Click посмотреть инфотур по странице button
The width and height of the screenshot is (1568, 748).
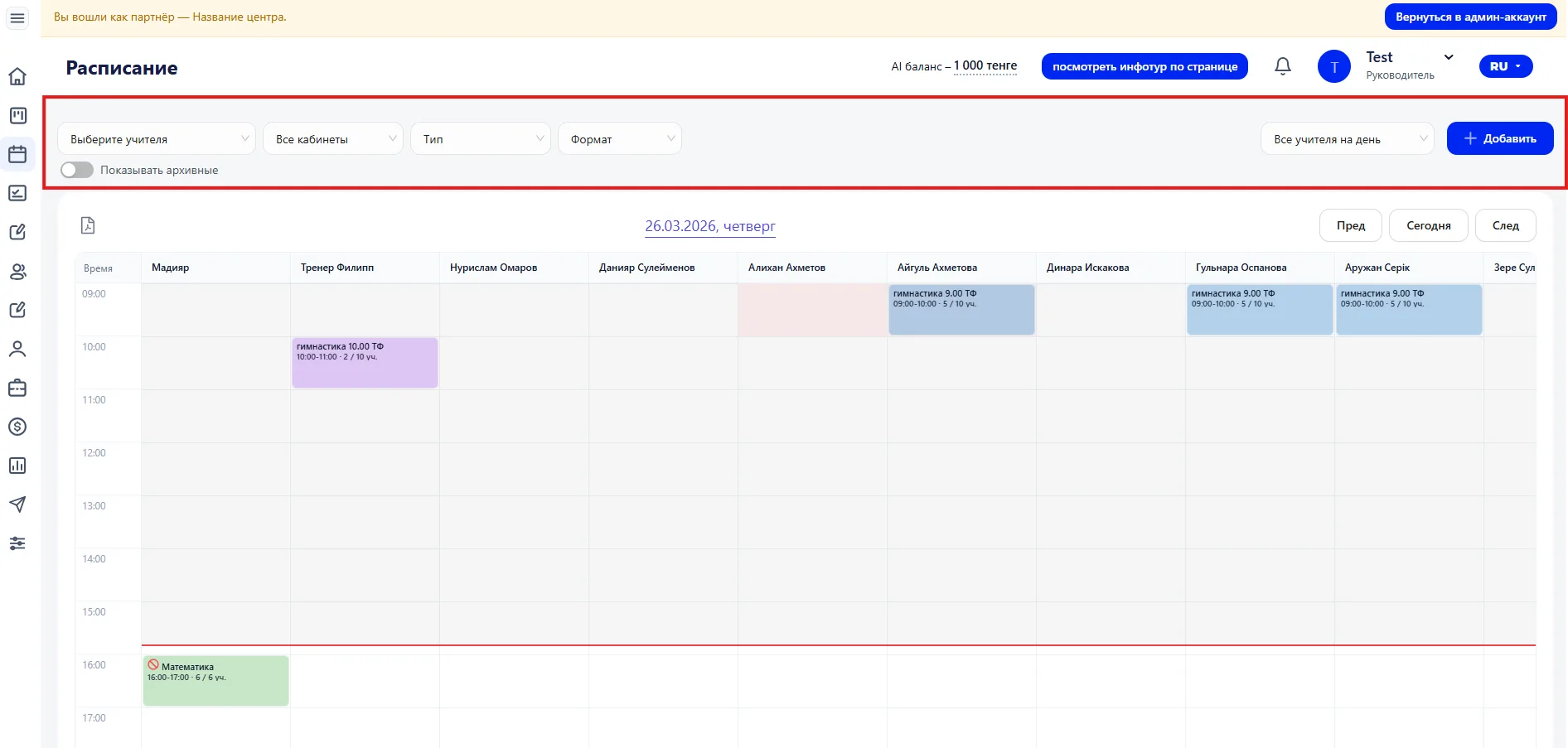(1145, 66)
